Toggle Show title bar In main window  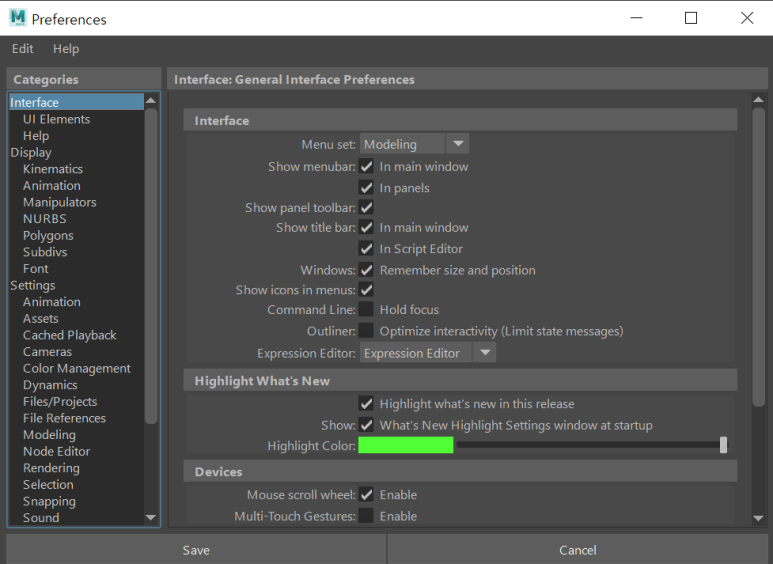pyautogui.click(x=366, y=227)
